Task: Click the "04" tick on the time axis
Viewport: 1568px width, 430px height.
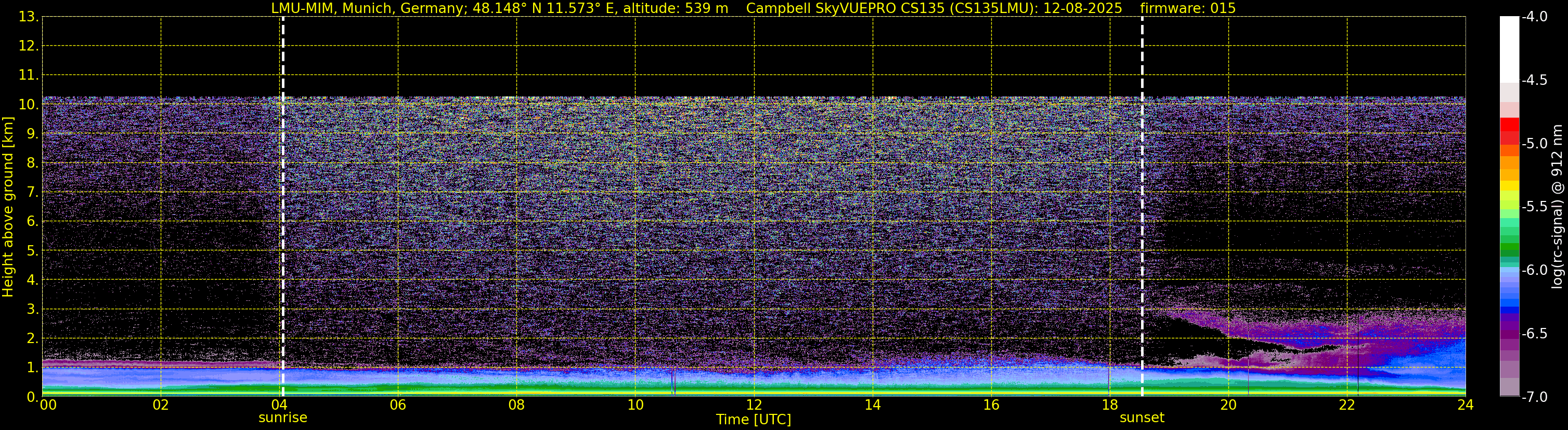Action: point(279,405)
